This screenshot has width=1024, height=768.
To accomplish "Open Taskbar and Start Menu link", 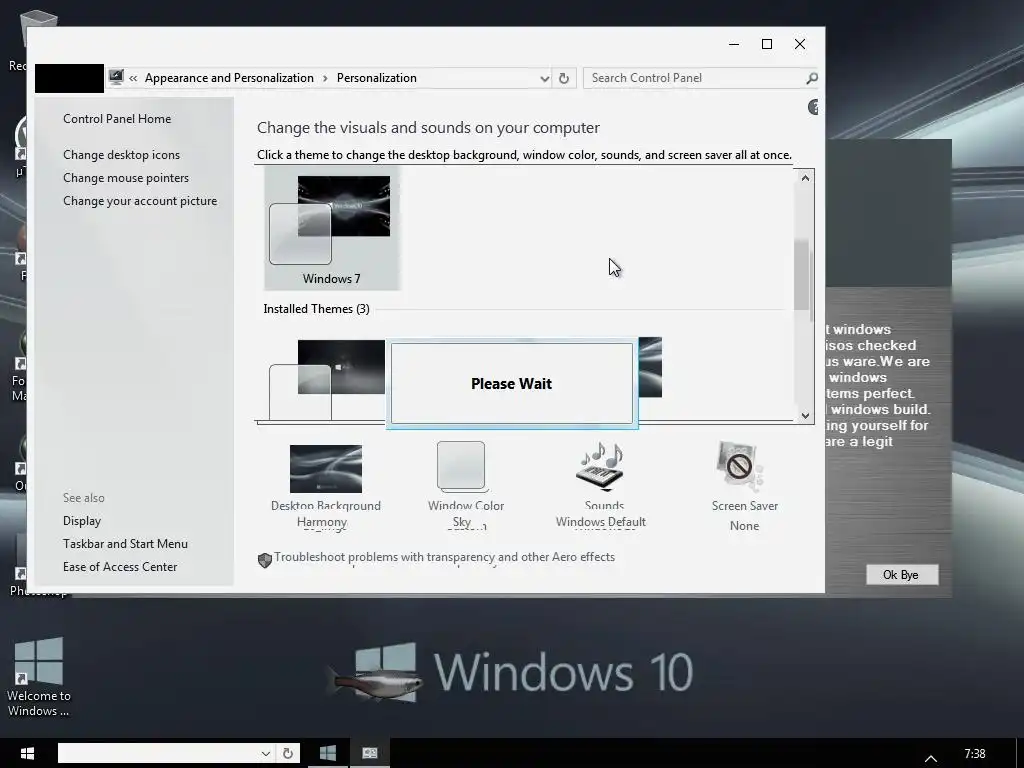I will pos(125,543).
